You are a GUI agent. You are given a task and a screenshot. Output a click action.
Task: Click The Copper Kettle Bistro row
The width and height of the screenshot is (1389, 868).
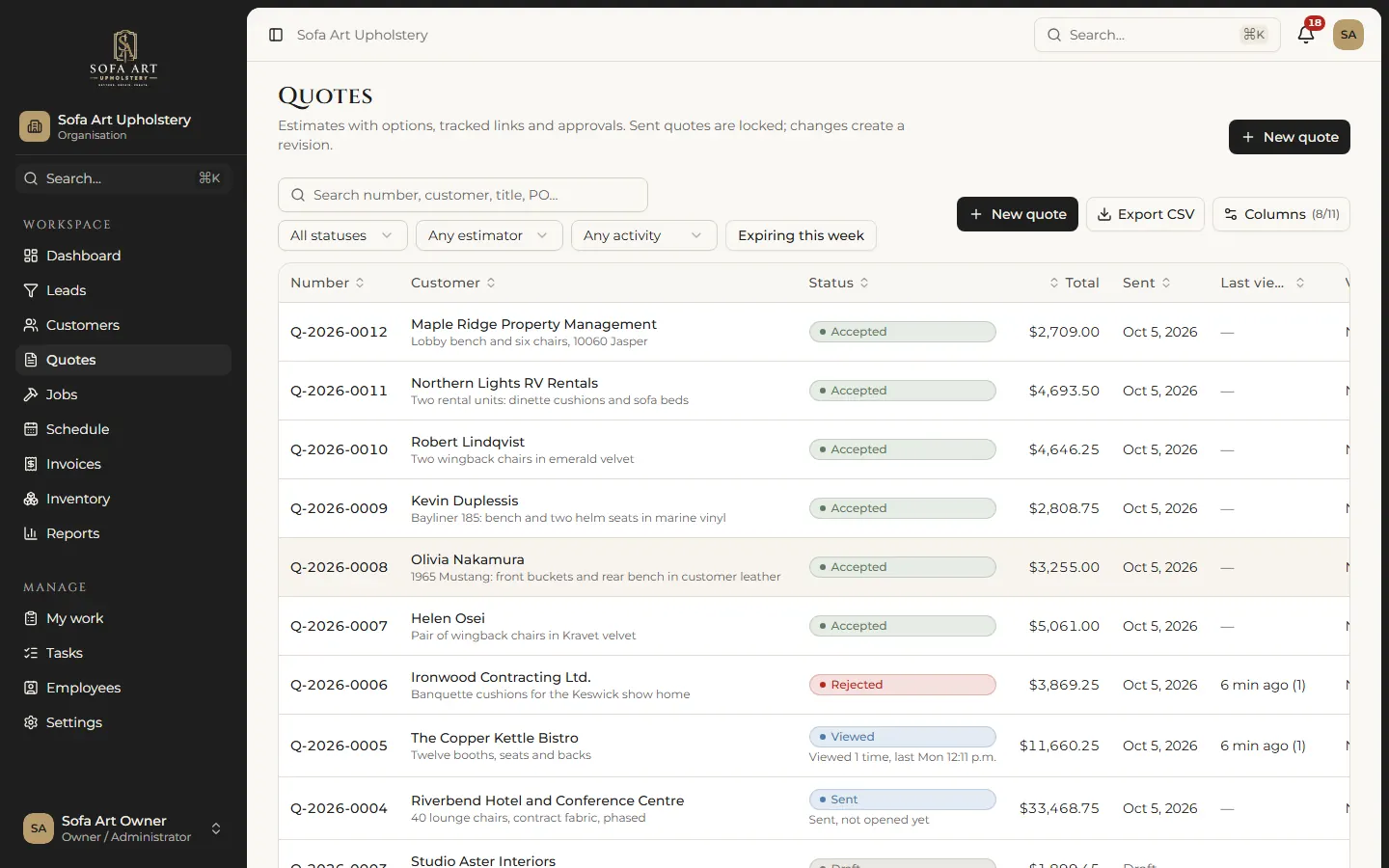(x=813, y=746)
